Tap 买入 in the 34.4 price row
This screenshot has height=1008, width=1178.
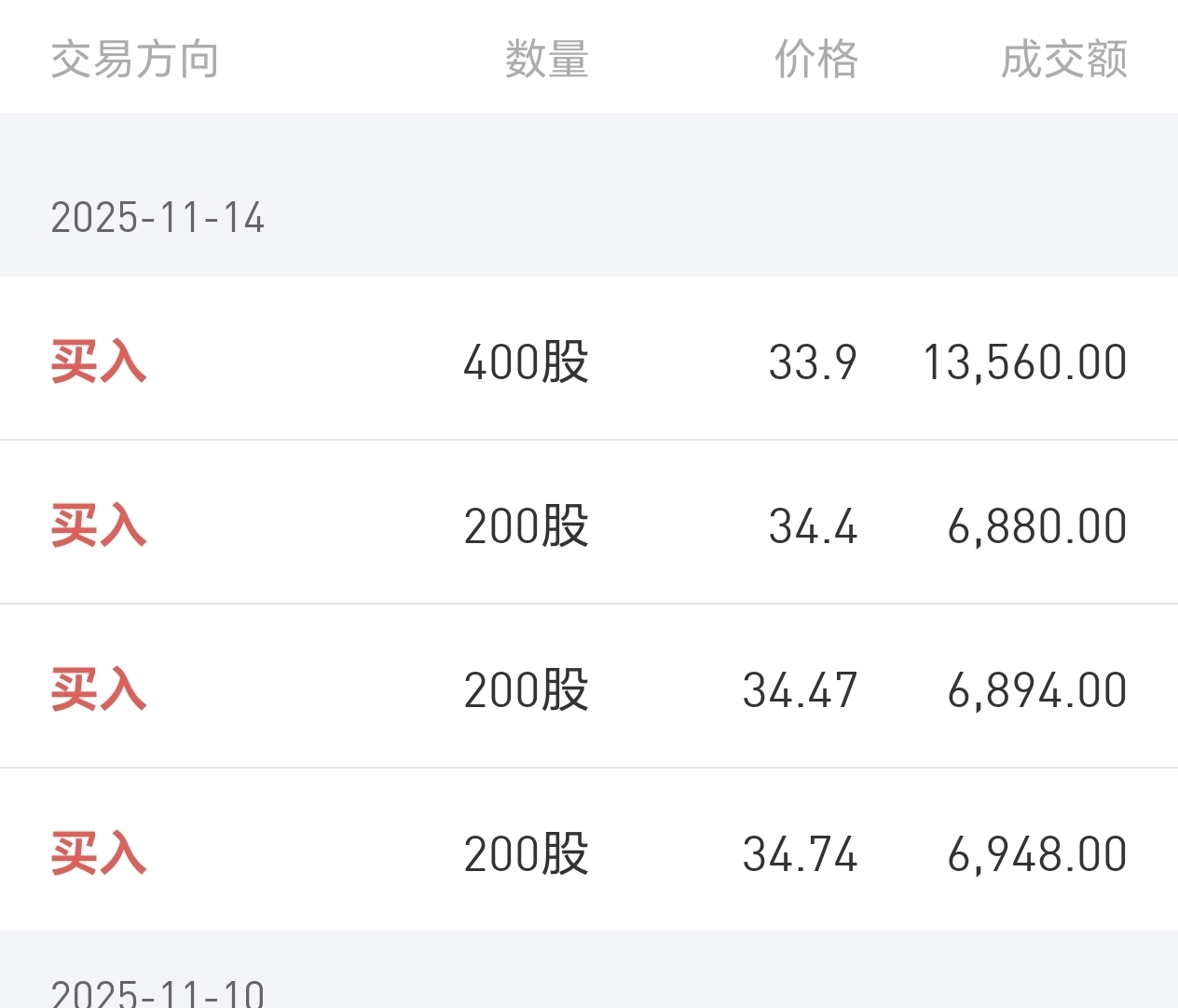coord(99,526)
